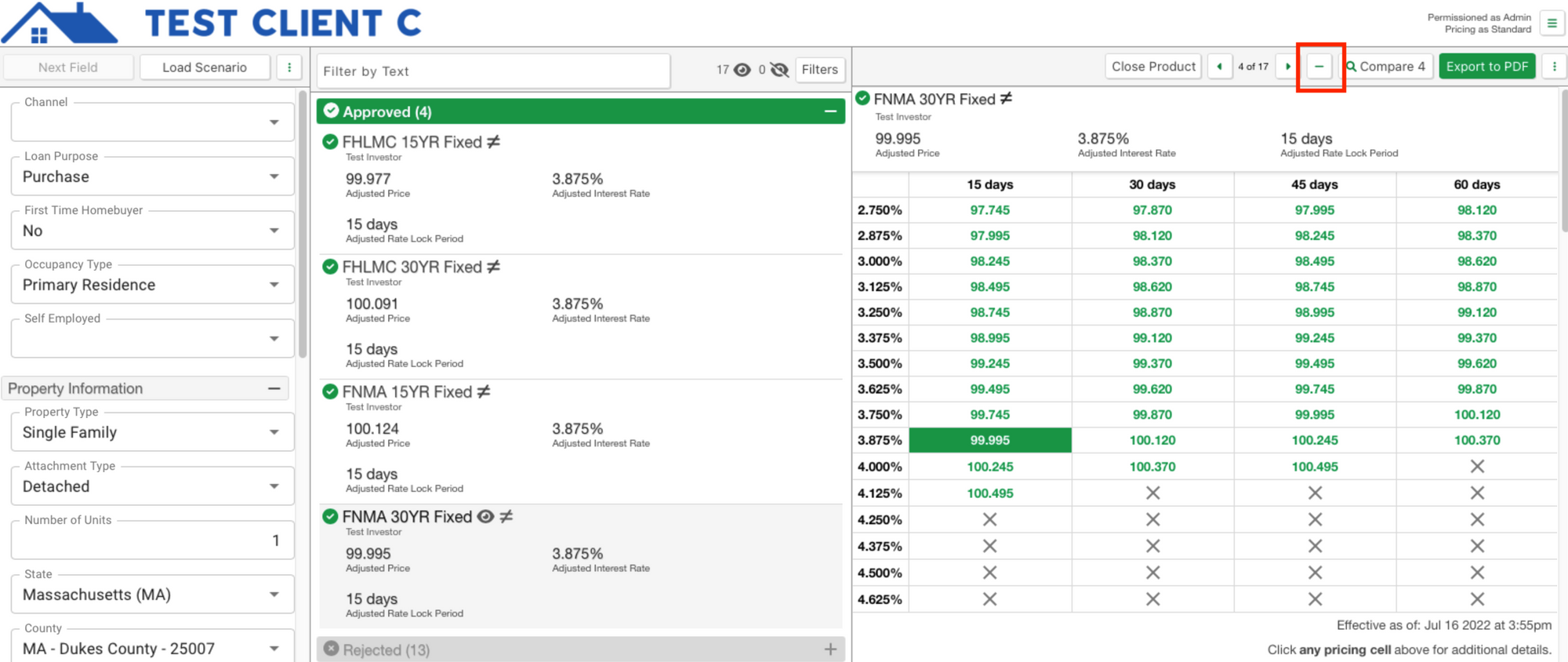The height and width of the screenshot is (662, 1568).
Task: Click not-equal icon on FNMA 30YR Fixed list row
Action: point(506,516)
